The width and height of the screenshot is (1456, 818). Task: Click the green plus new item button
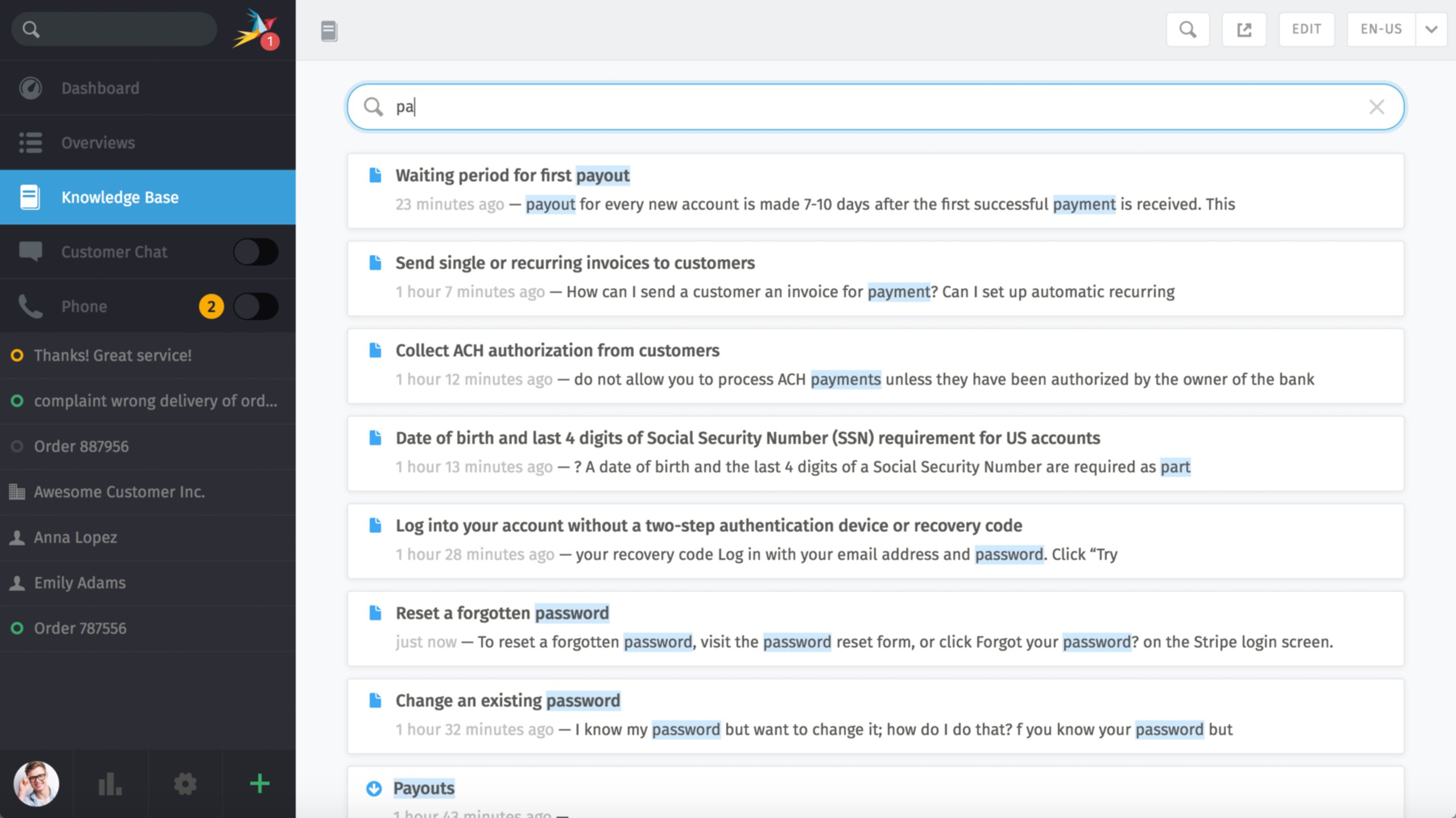coord(259,784)
